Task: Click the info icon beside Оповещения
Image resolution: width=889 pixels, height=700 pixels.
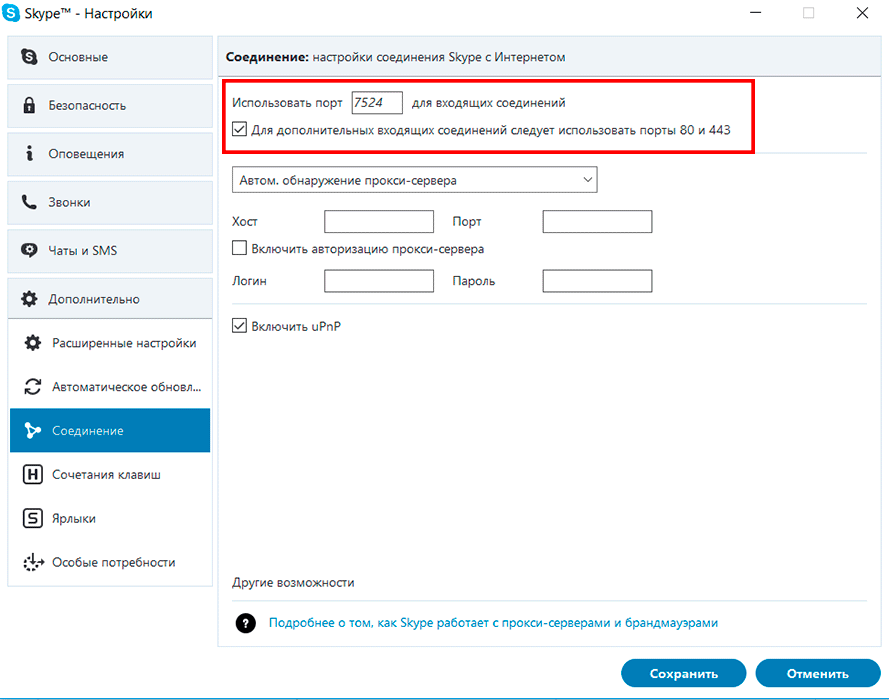Action: click(x=29, y=153)
